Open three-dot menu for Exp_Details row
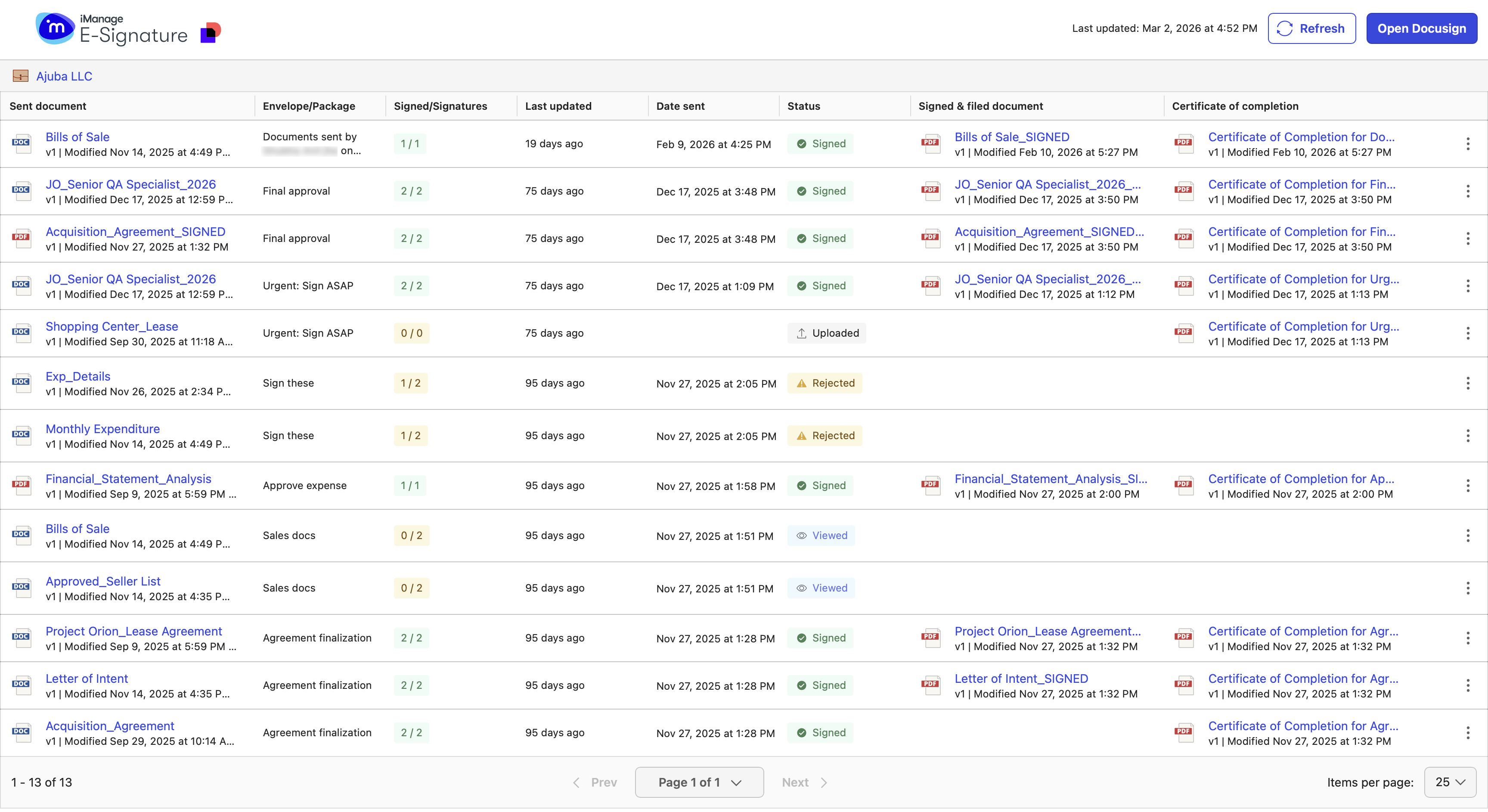This screenshot has width=1488, height=812. [1467, 383]
